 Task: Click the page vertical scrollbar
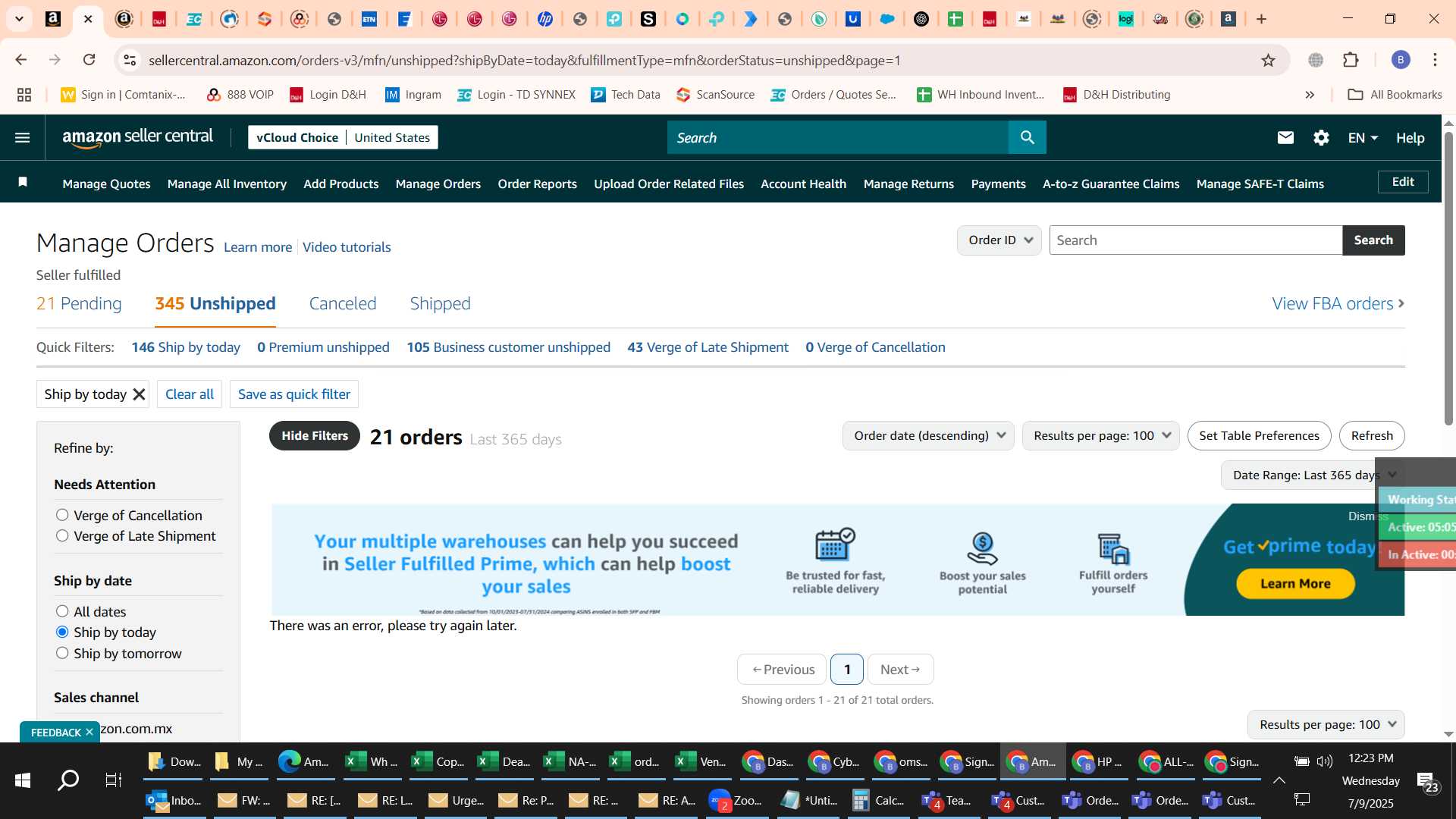[1448, 281]
